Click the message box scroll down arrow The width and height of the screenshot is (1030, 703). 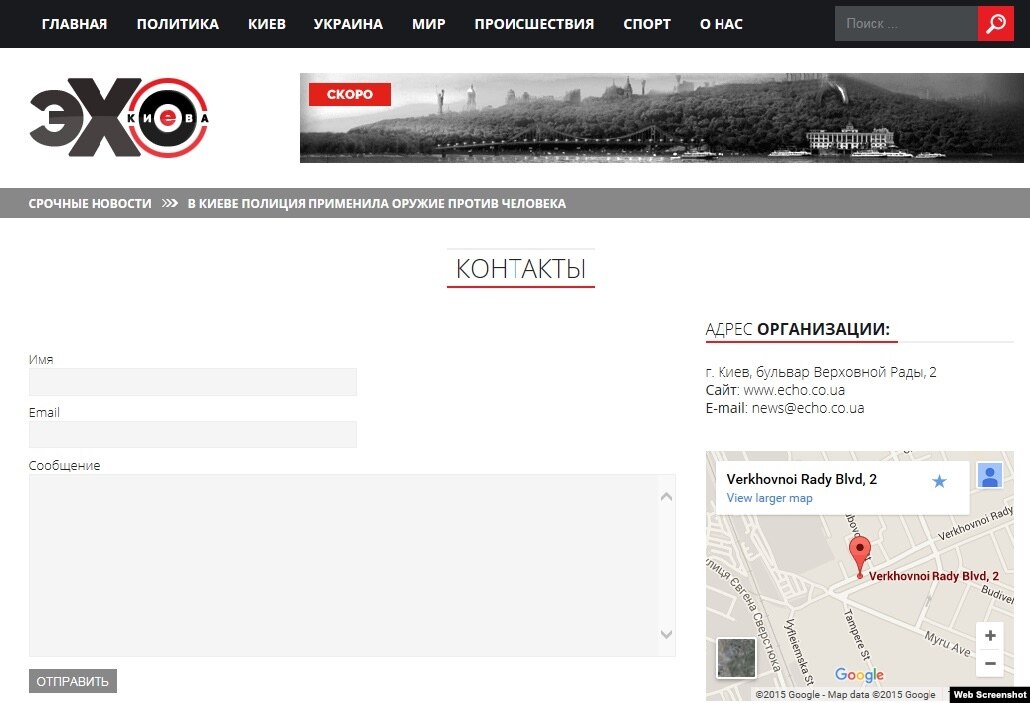click(667, 634)
